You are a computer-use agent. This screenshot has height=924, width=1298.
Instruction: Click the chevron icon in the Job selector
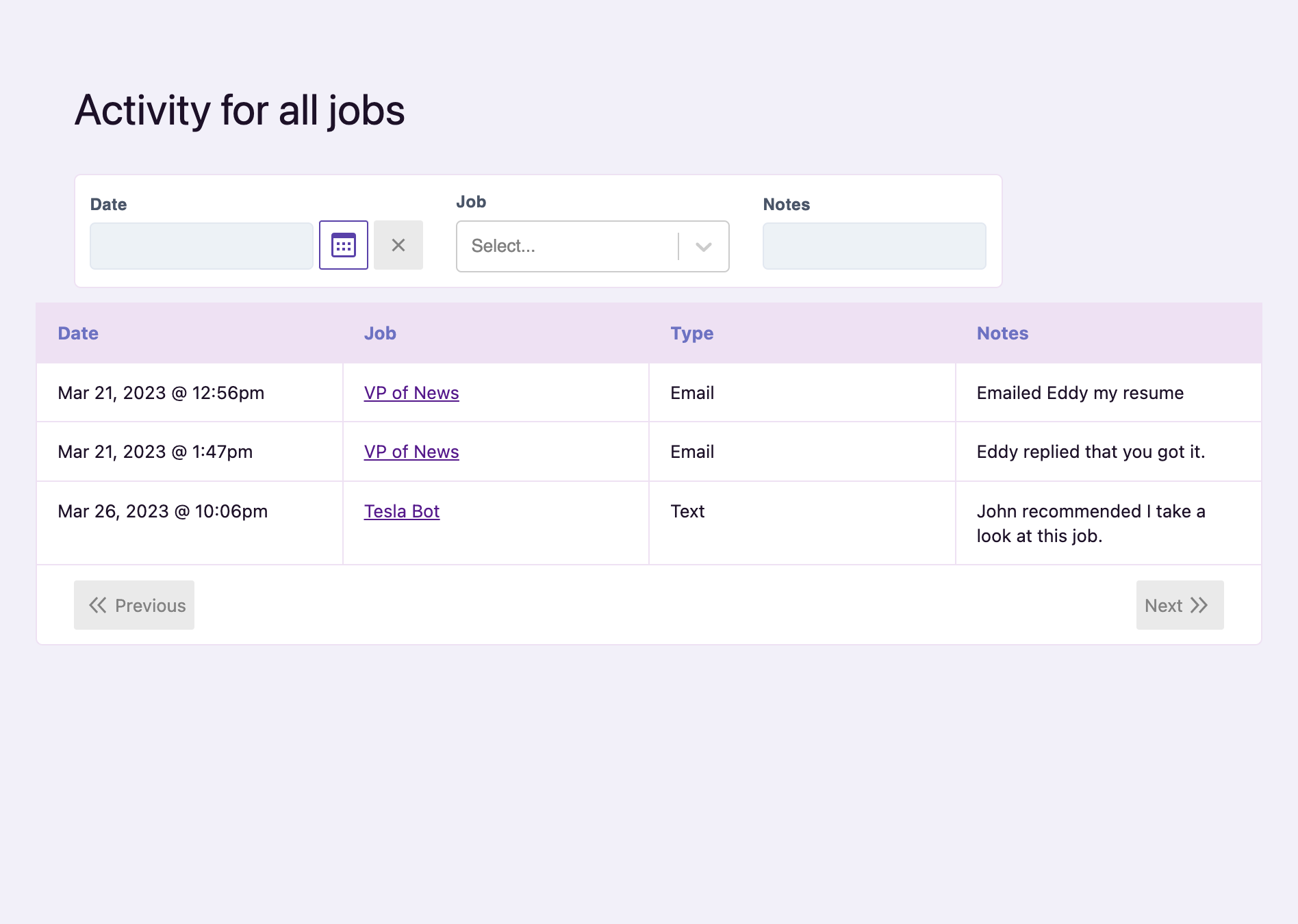(x=703, y=246)
